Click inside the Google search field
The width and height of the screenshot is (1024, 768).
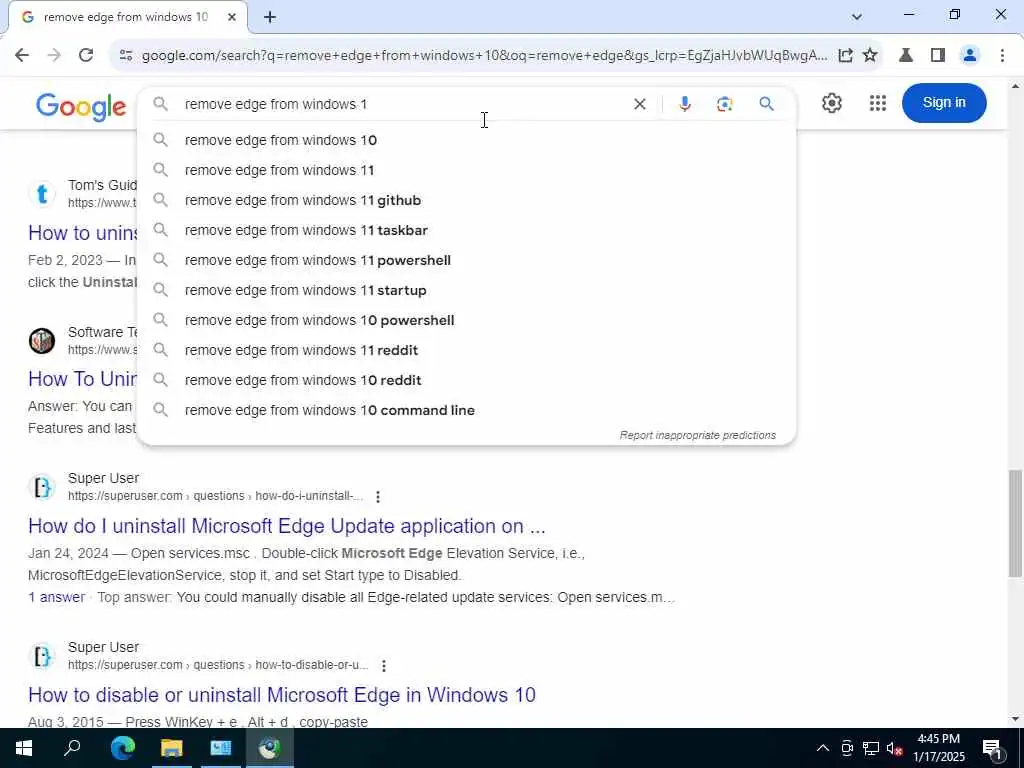405,104
